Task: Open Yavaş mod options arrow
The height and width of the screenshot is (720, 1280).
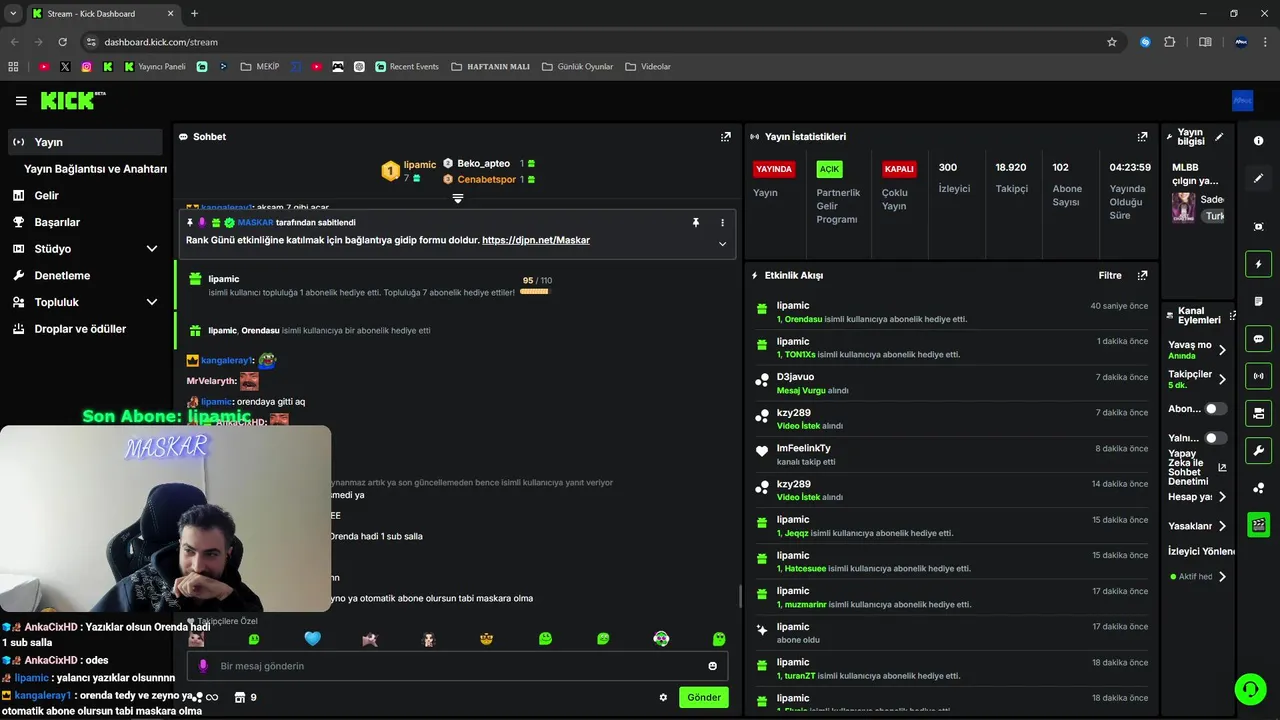Action: point(1222,350)
